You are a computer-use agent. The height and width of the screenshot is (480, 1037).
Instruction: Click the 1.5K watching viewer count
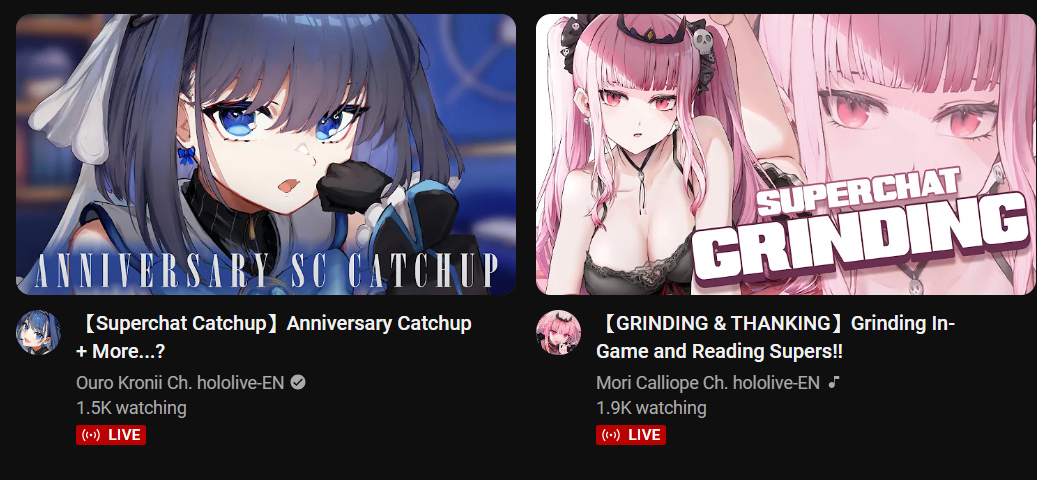(131, 408)
